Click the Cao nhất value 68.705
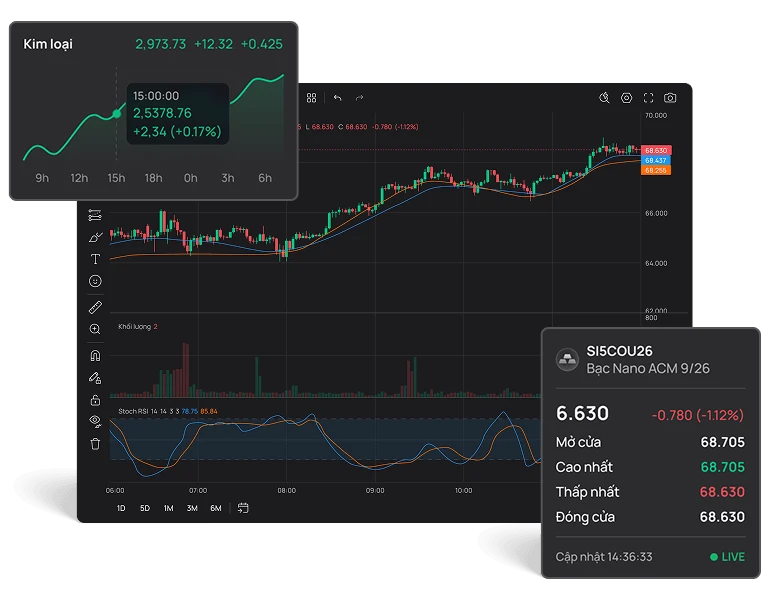This screenshot has height=600, width=762. click(722, 467)
